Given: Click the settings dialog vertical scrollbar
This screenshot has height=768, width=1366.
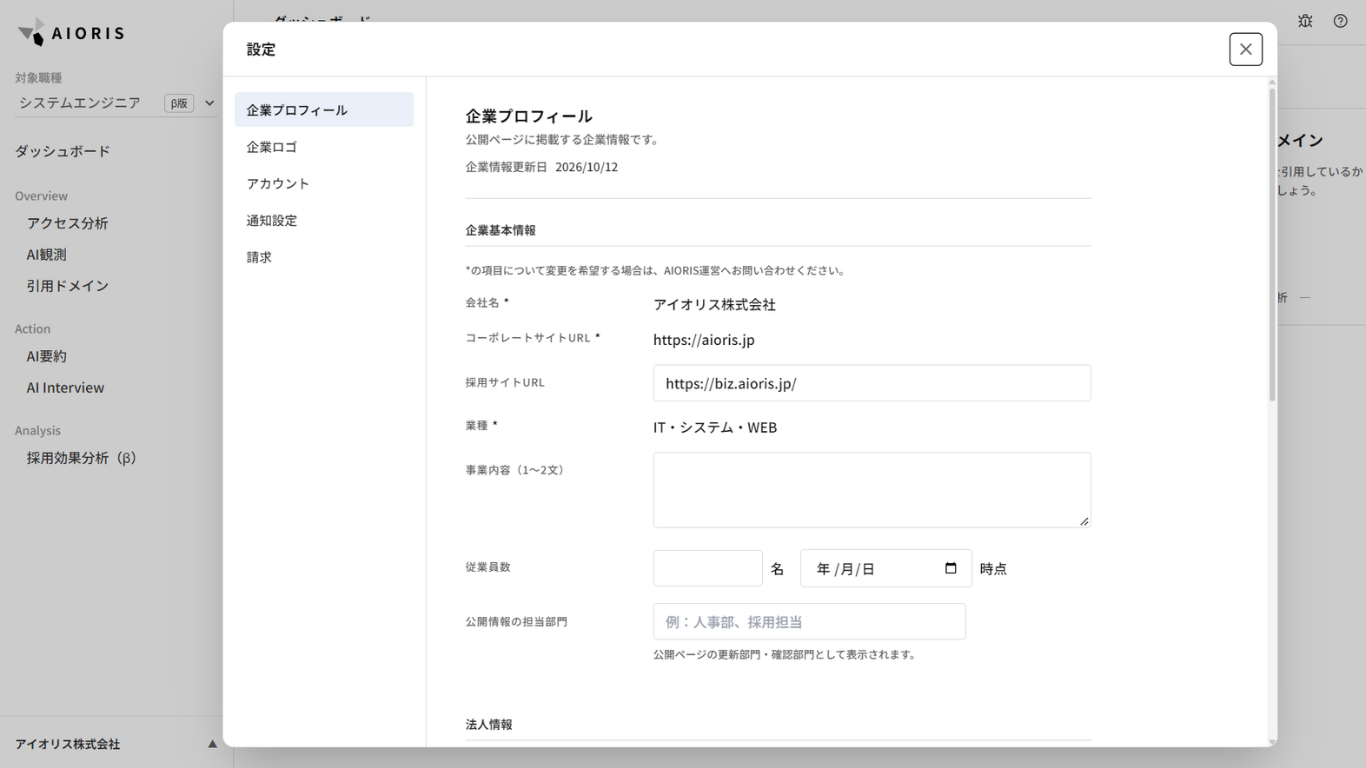Looking at the screenshot, I should (1272, 245).
